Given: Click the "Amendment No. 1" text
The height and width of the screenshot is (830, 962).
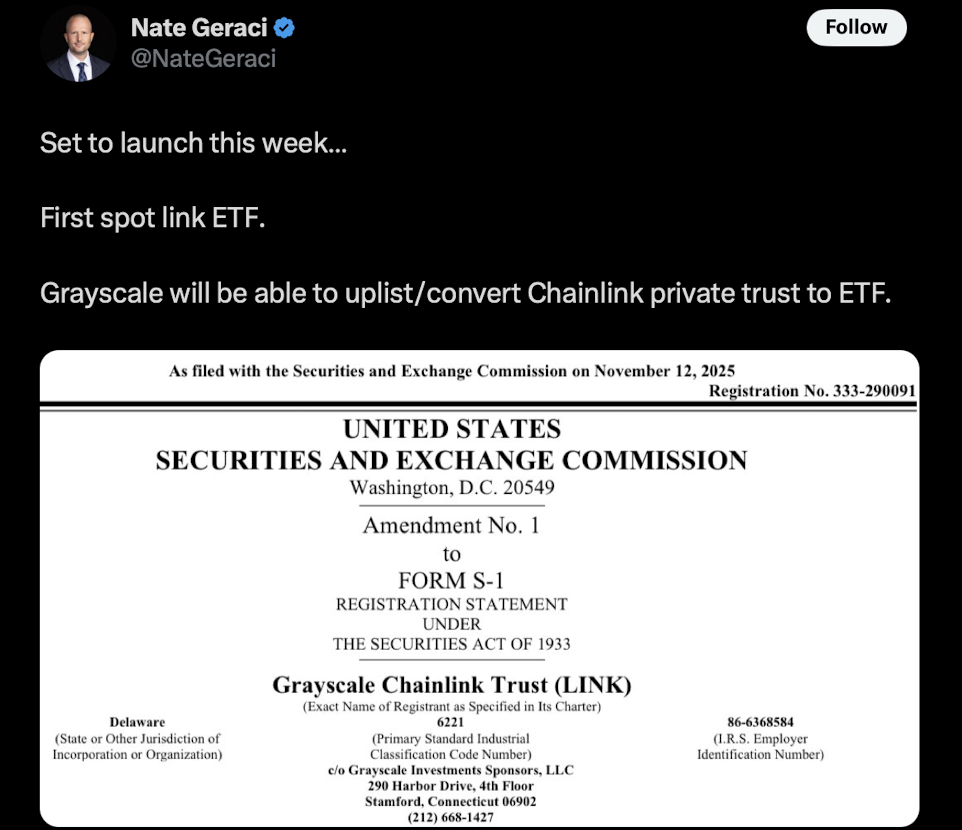Looking at the screenshot, I should pos(451,526).
